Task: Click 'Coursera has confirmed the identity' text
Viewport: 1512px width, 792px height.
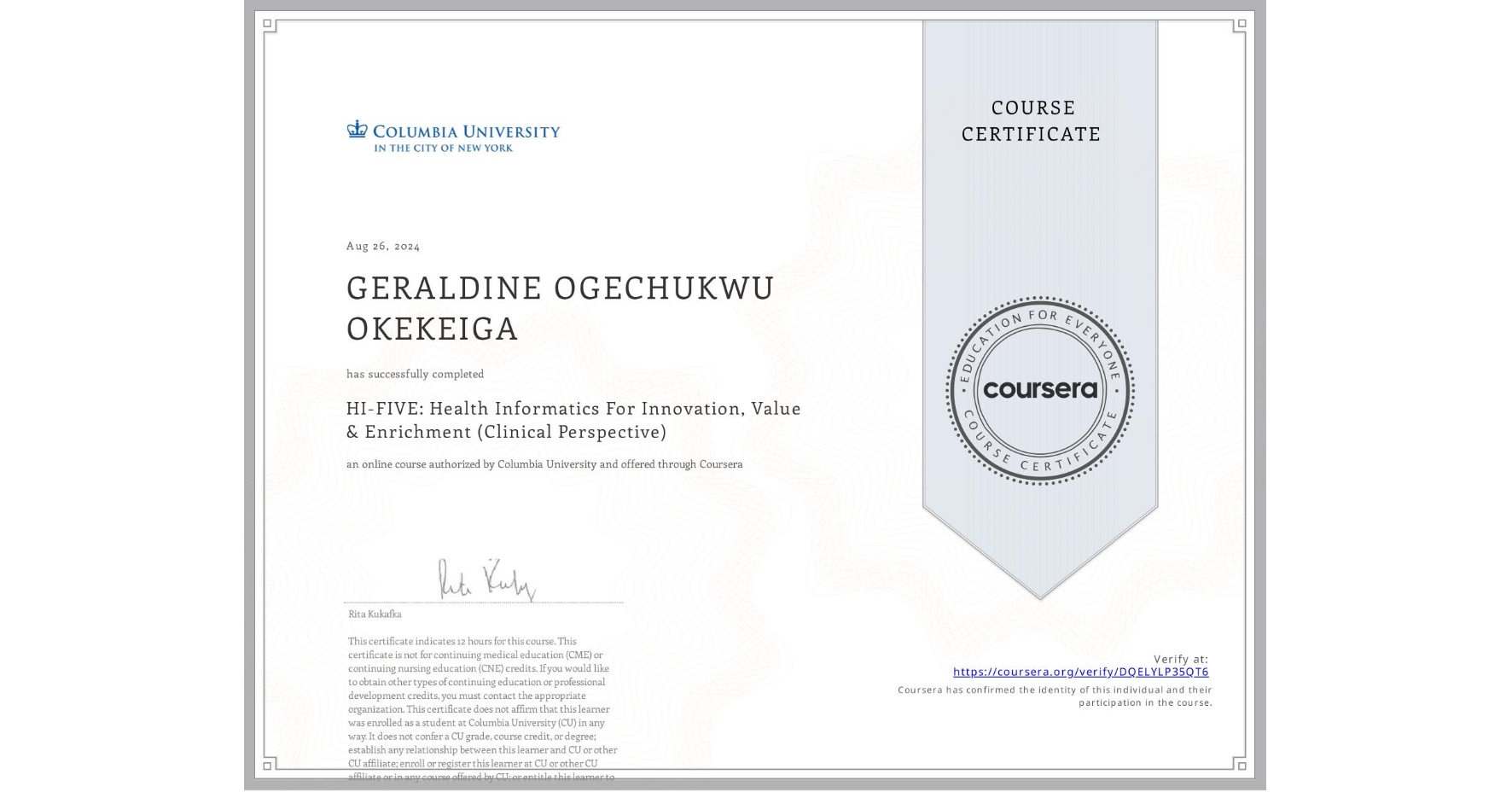Action: tap(1055, 690)
